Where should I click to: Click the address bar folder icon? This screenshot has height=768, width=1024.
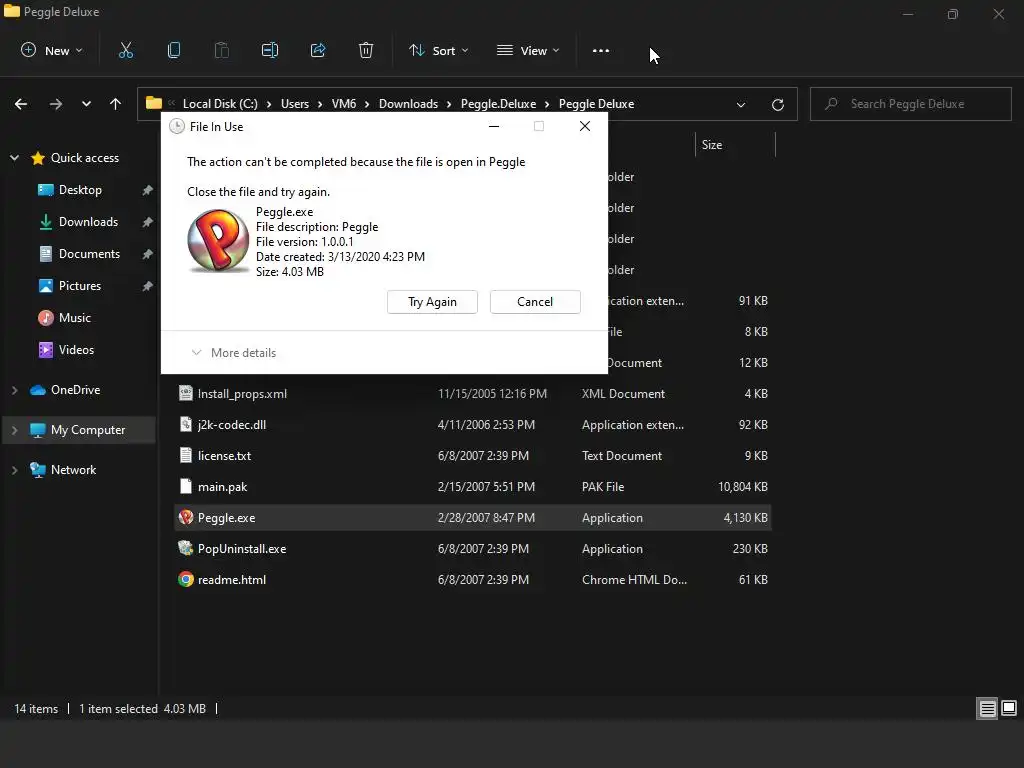153,103
